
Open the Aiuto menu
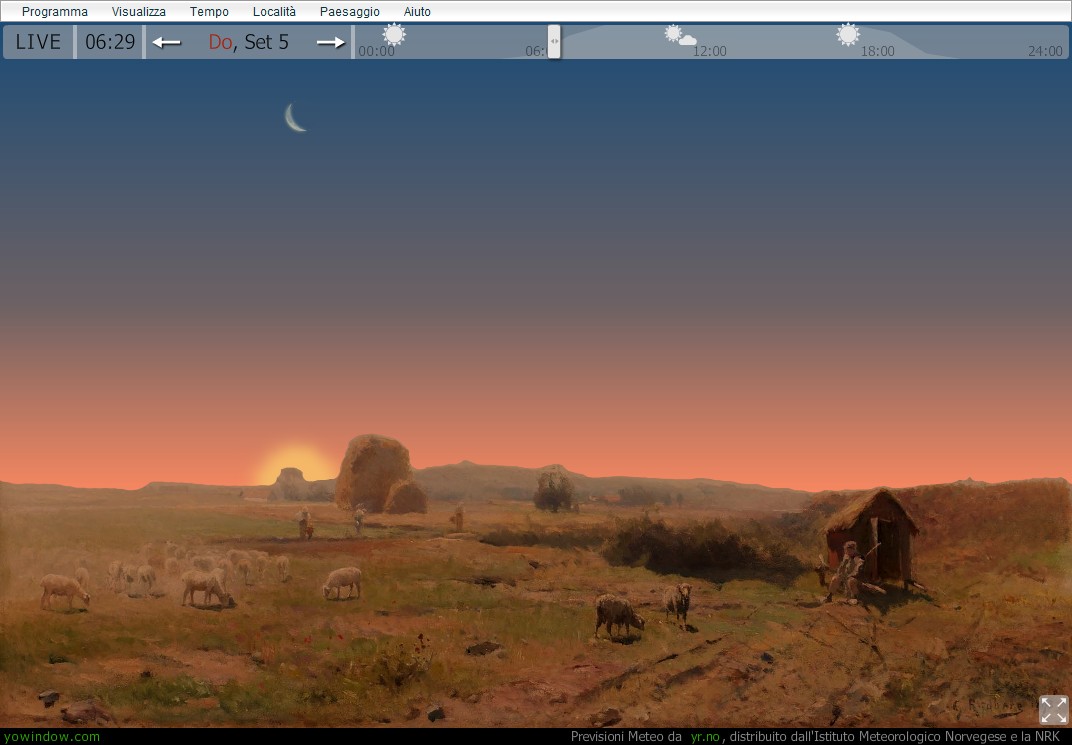point(417,12)
